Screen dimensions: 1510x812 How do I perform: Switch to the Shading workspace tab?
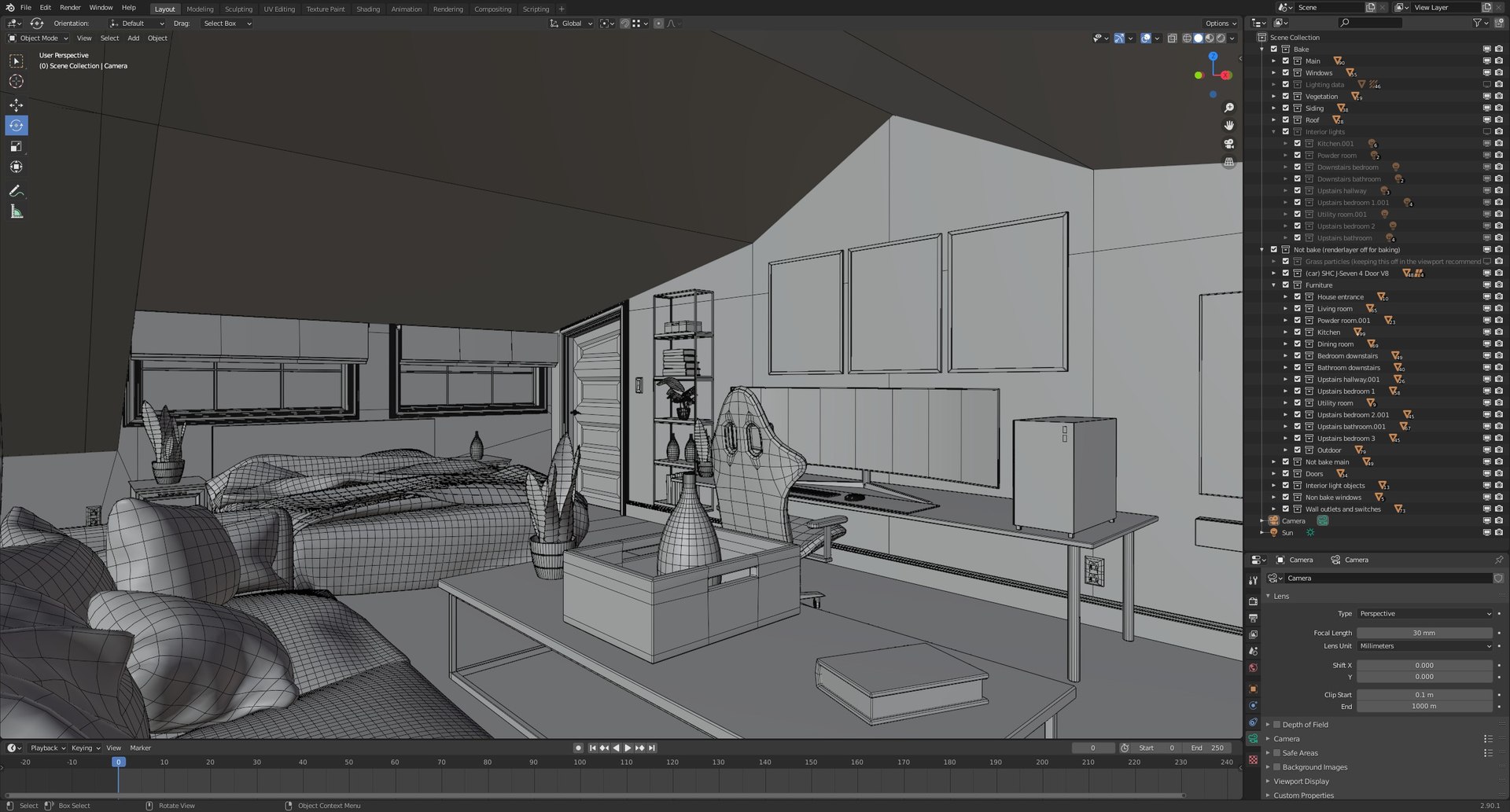pos(368,9)
